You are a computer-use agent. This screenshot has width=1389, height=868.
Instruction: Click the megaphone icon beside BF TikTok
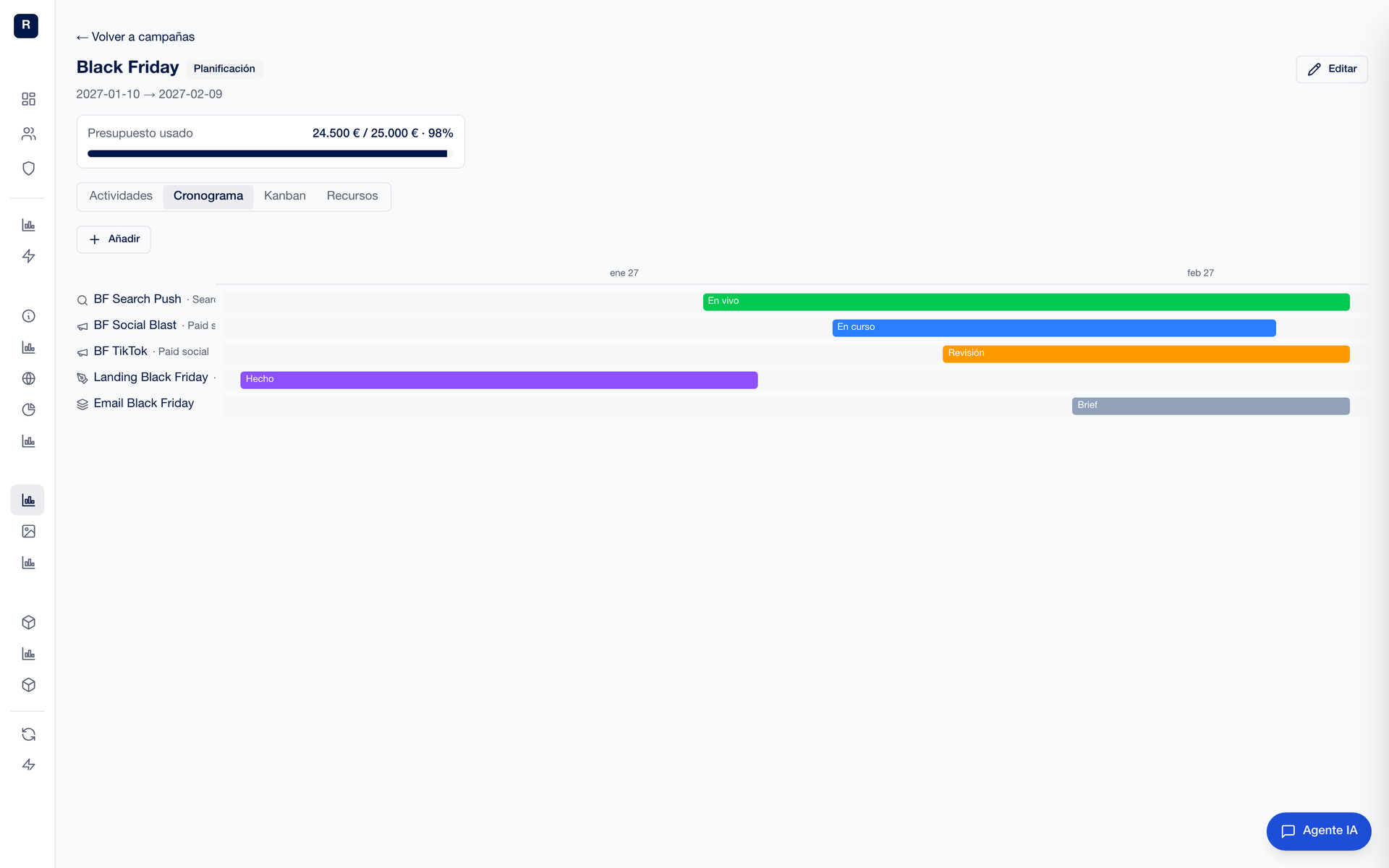click(x=82, y=352)
